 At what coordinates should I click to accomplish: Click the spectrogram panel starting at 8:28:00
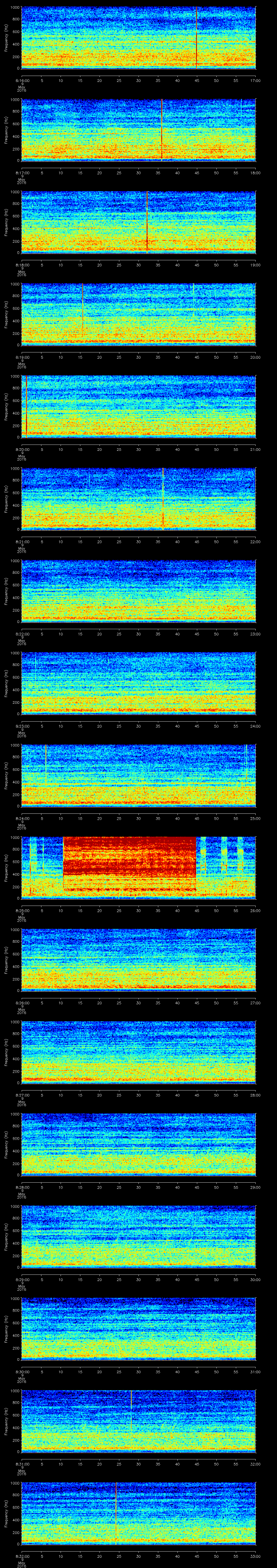pos(138,1144)
